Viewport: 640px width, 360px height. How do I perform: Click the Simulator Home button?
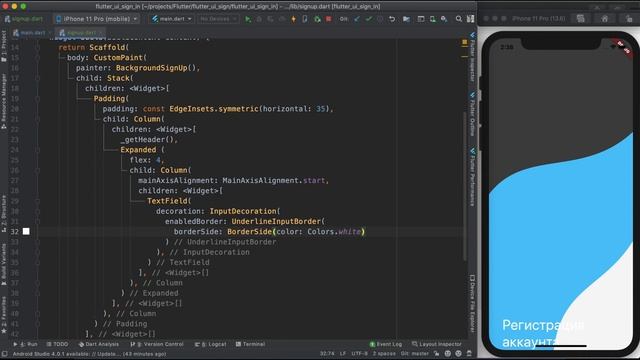[604, 19]
